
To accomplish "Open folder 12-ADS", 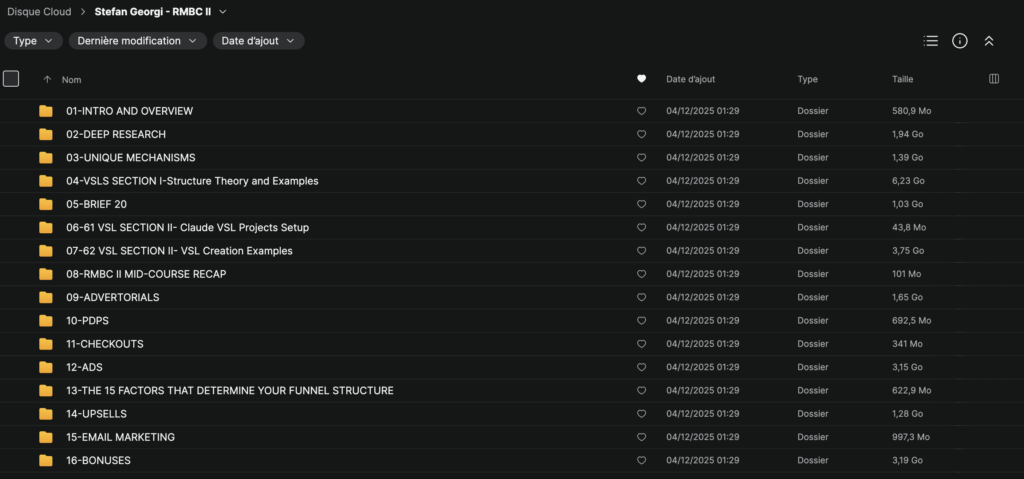I will 84,367.
